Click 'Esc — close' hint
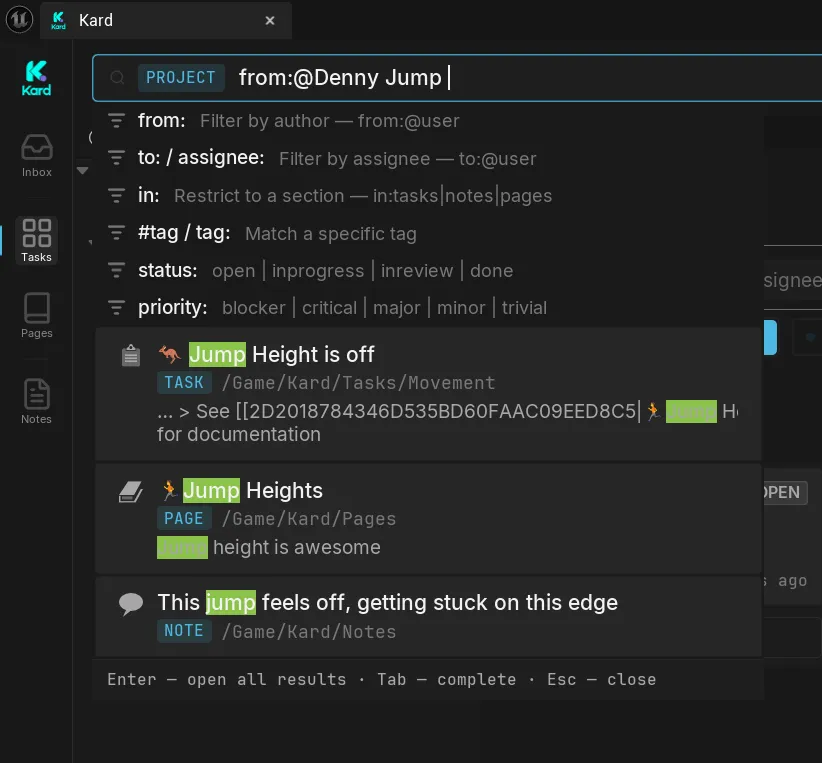 click(x=601, y=679)
